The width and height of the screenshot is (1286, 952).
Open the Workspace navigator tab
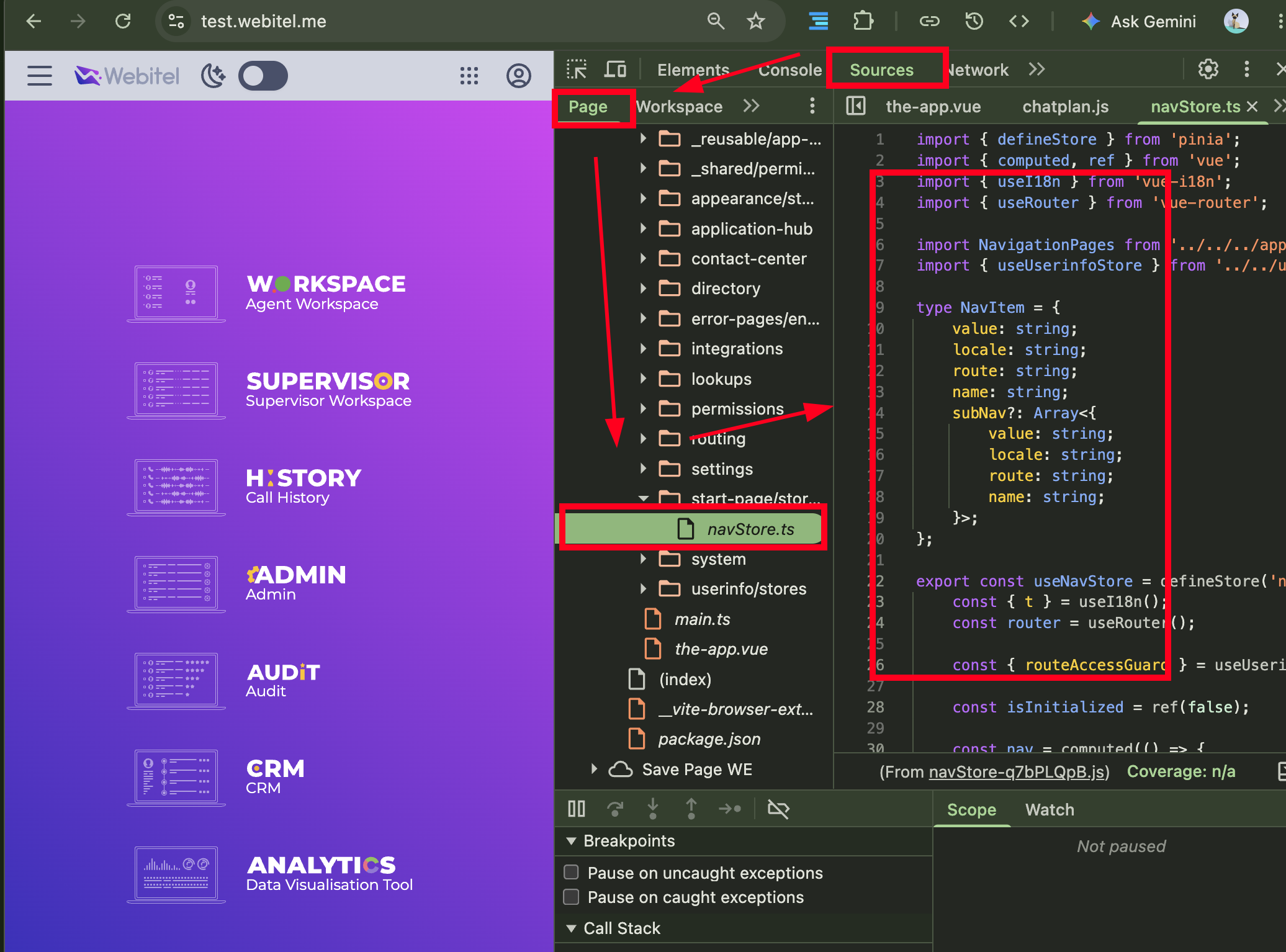(x=679, y=106)
